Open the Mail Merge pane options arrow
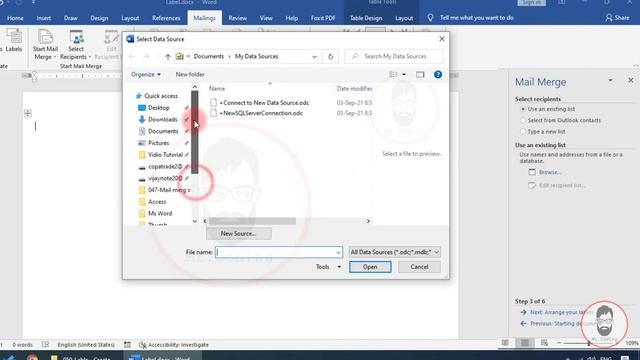Viewport: 640px width, 360px height. point(610,80)
